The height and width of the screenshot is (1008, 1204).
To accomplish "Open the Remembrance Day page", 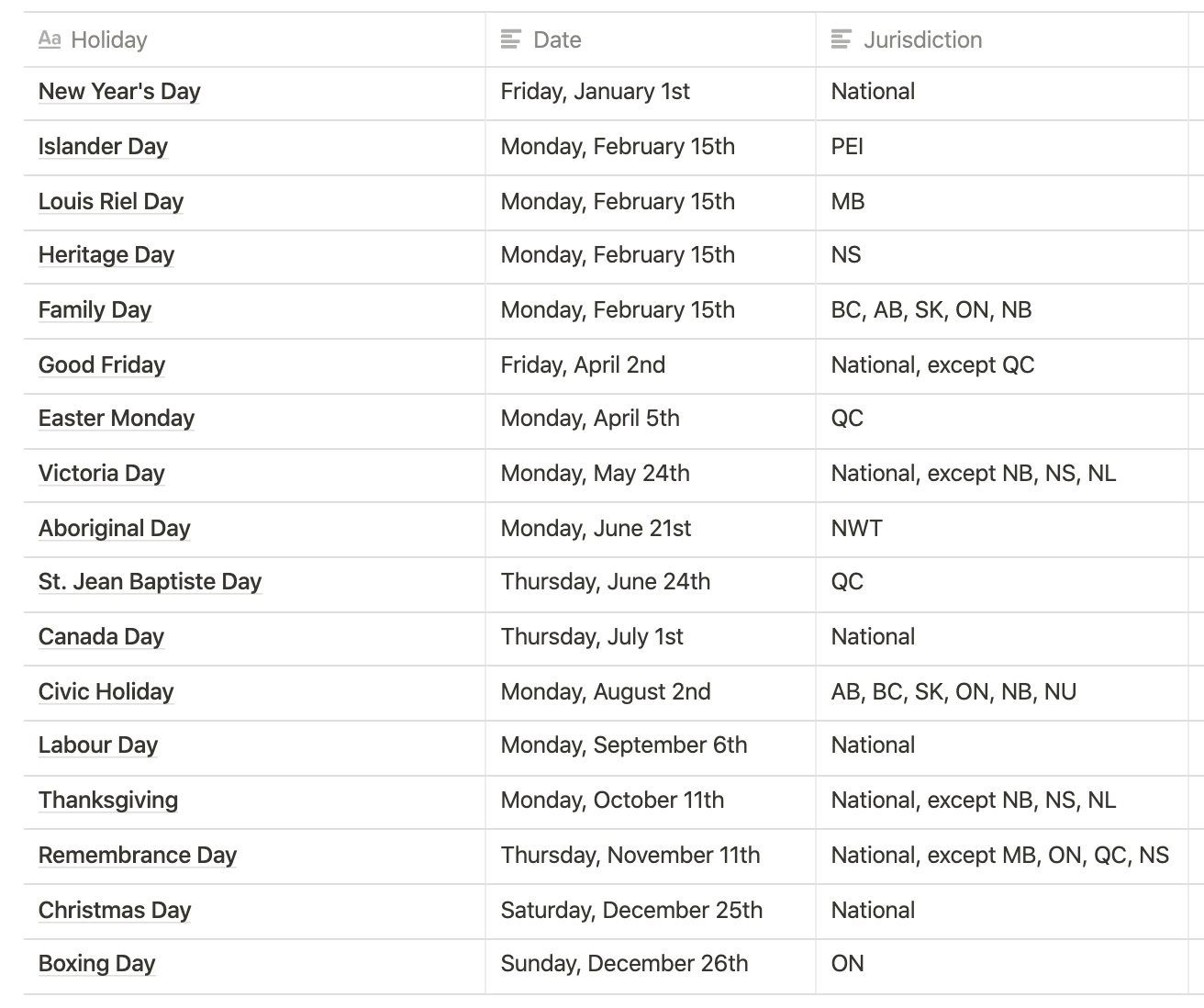I will (138, 856).
